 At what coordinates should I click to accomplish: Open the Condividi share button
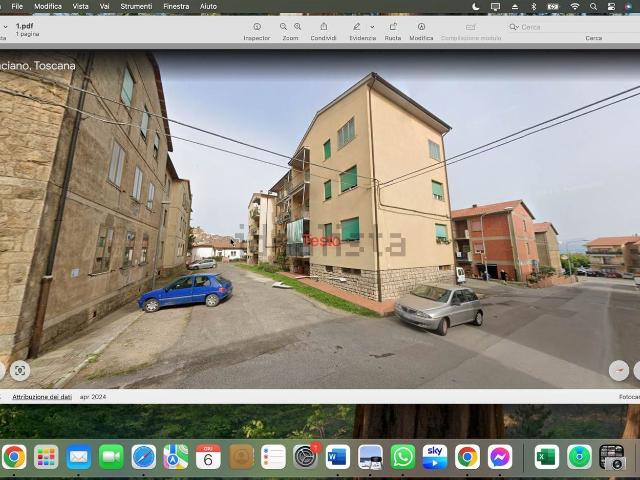(323, 27)
